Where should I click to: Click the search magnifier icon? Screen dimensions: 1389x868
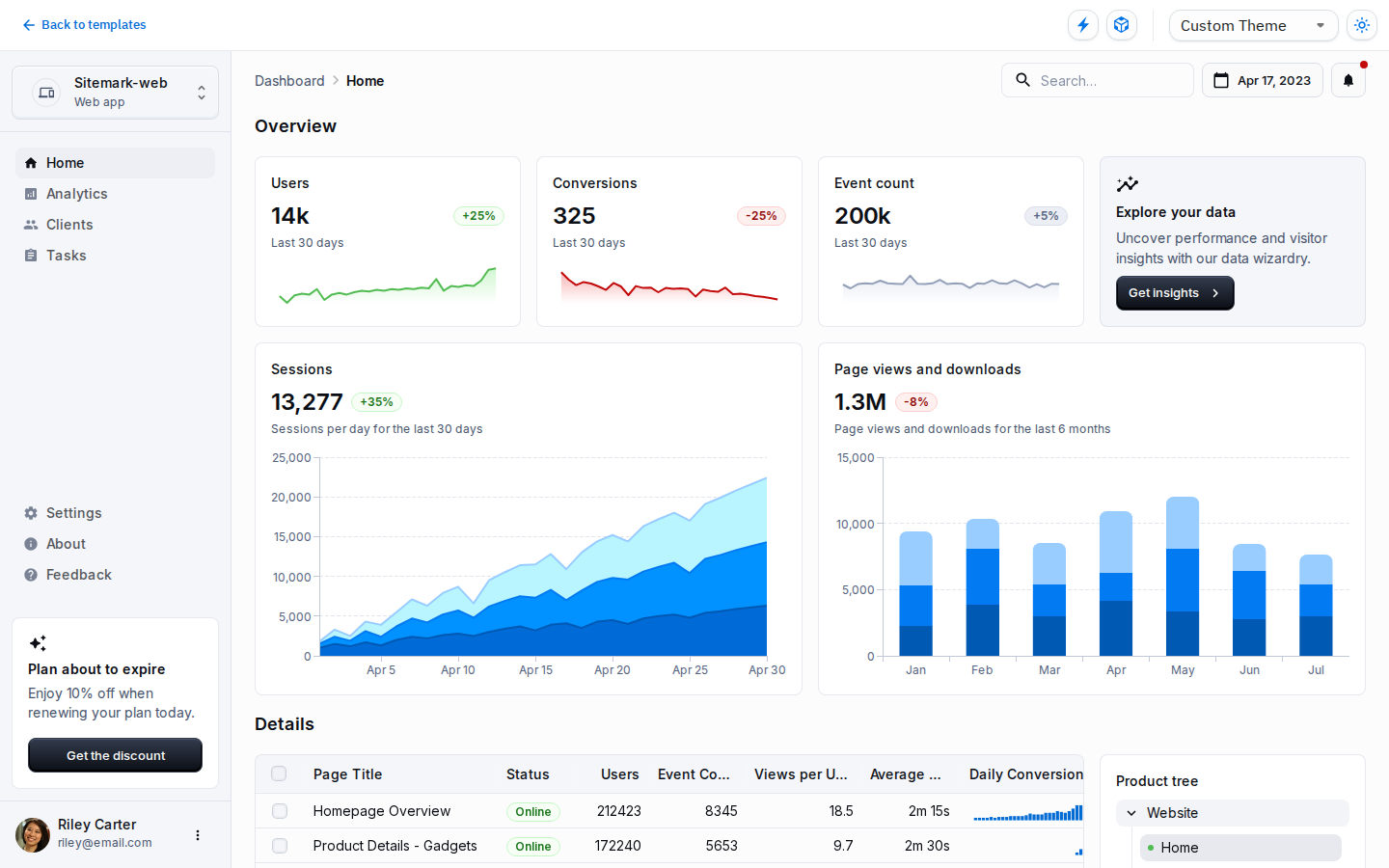[1022, 80]
